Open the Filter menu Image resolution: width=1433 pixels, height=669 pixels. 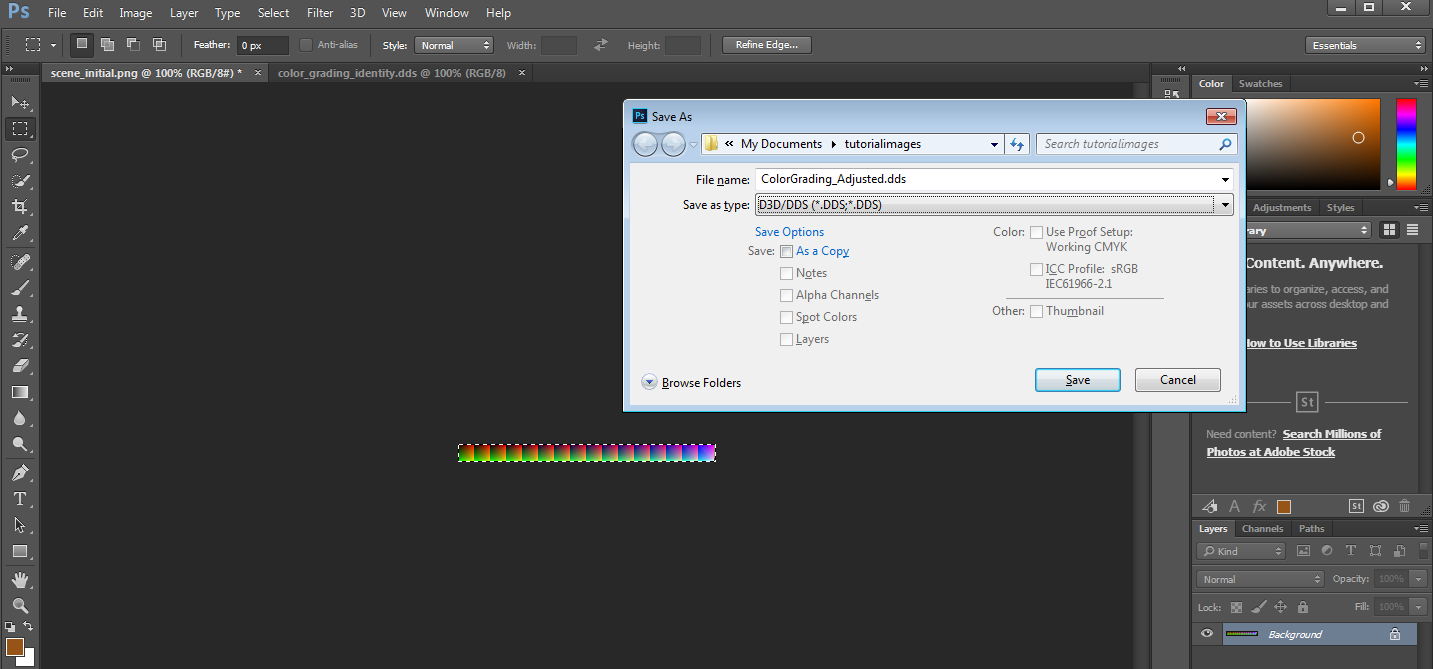pyautogui.click(x=319, y=12)
